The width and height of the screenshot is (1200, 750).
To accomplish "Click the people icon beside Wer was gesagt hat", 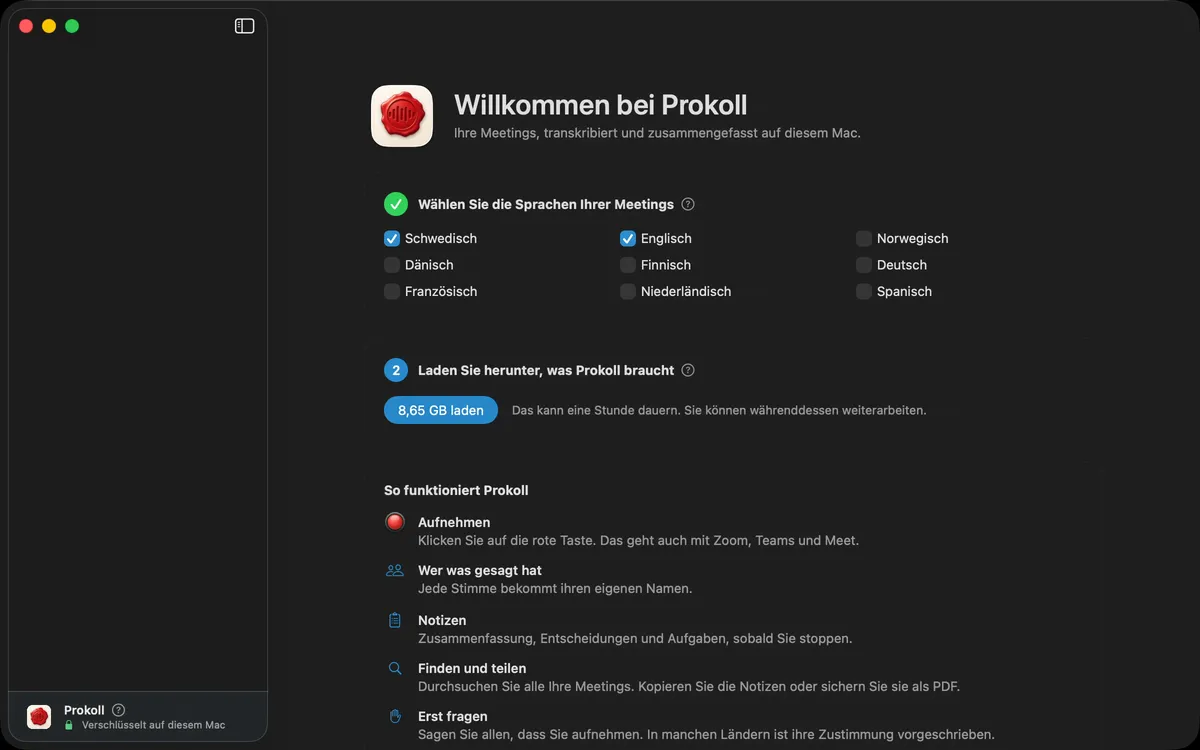I will tap(395, 570).
